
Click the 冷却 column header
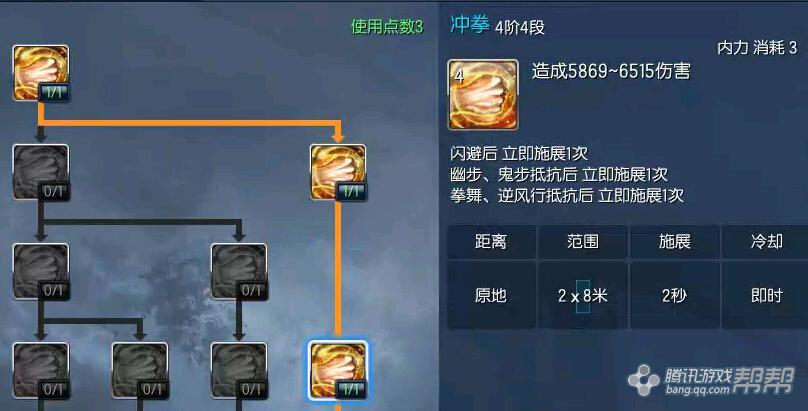(766, 242)
